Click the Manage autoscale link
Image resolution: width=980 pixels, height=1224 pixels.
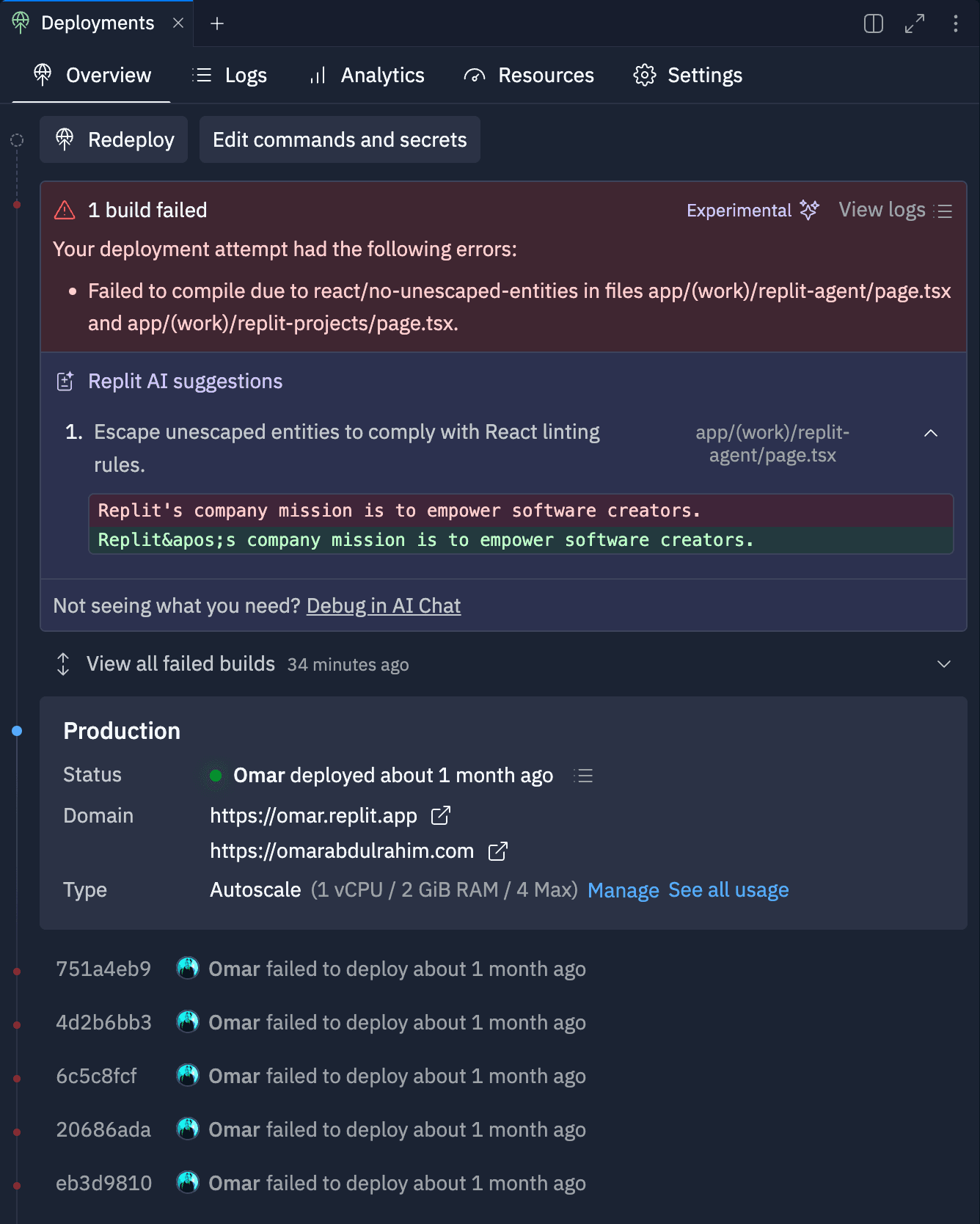pyautogui.click(x=624, y=890)
